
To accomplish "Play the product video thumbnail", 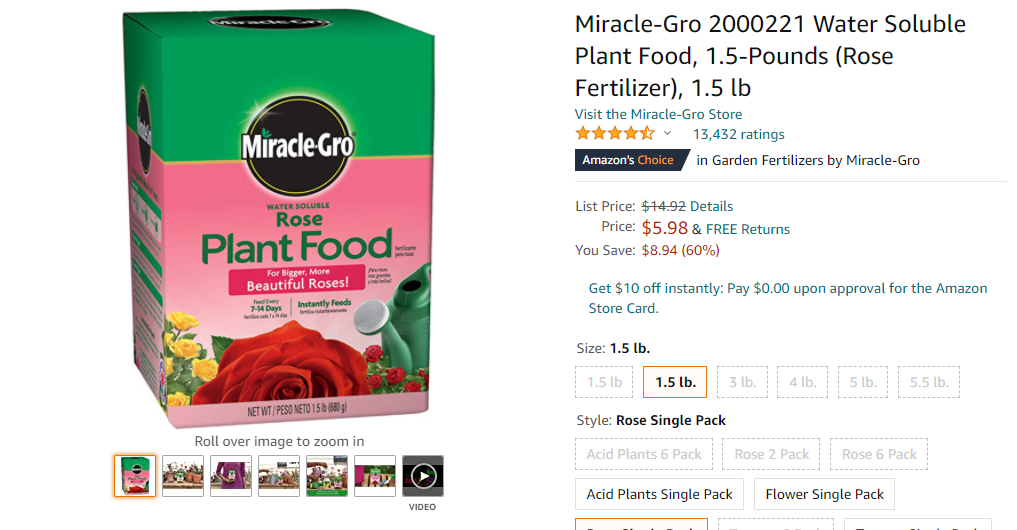I will [x=423, y=476].
